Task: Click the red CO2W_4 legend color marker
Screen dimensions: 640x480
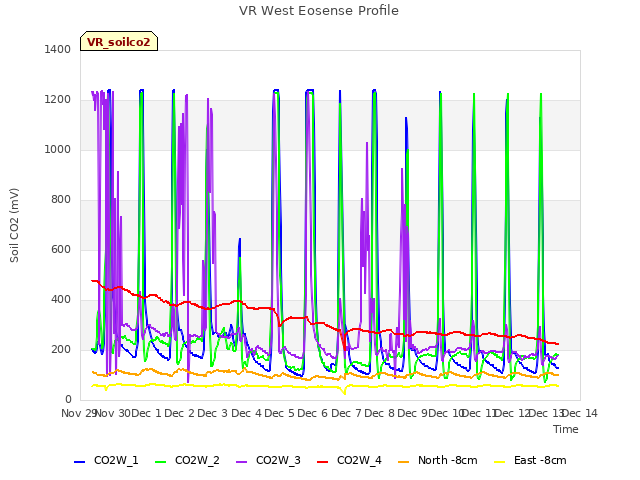Action: (x=323, y=461)
